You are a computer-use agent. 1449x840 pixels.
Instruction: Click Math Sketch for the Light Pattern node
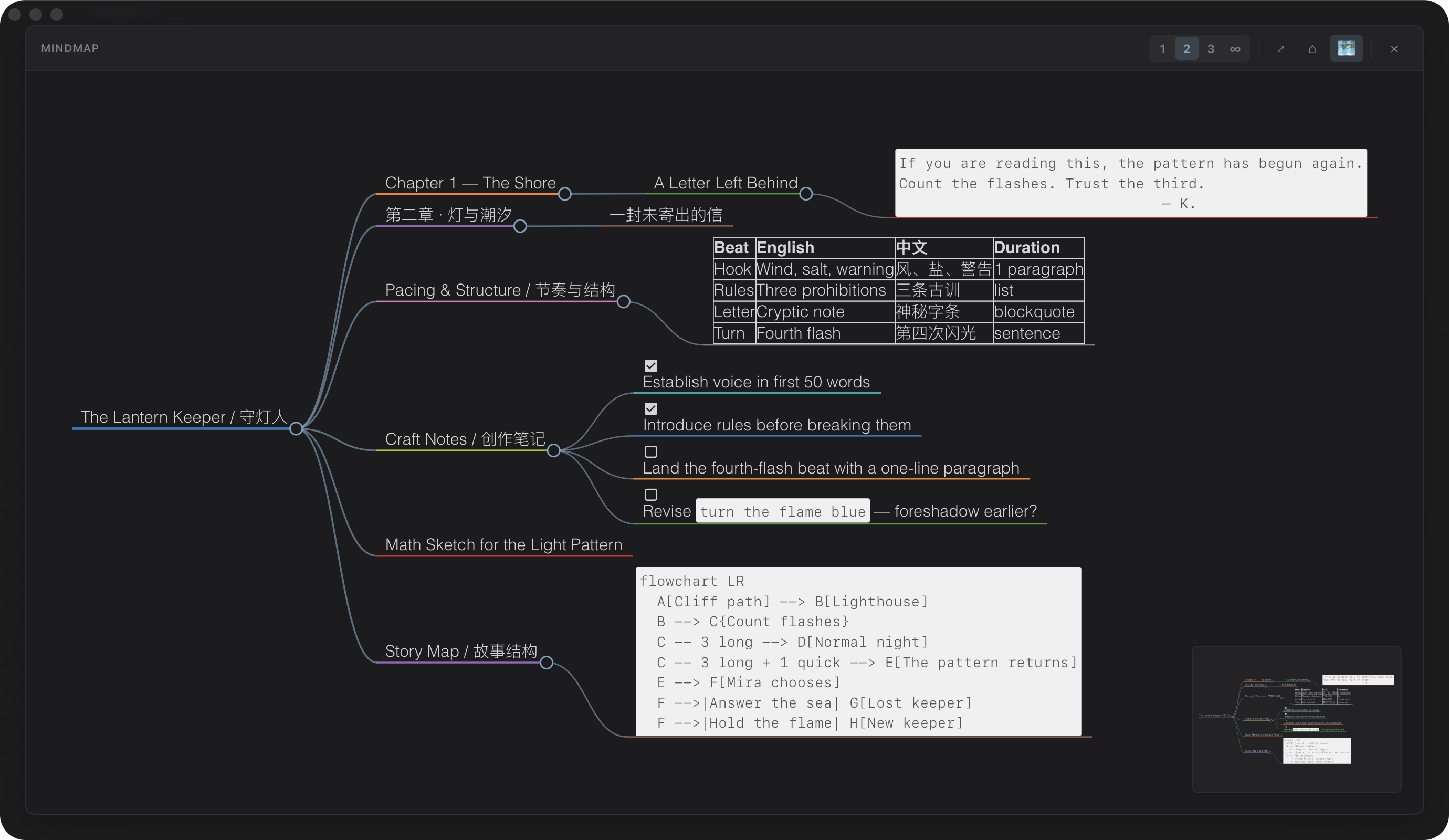(503, 544)
